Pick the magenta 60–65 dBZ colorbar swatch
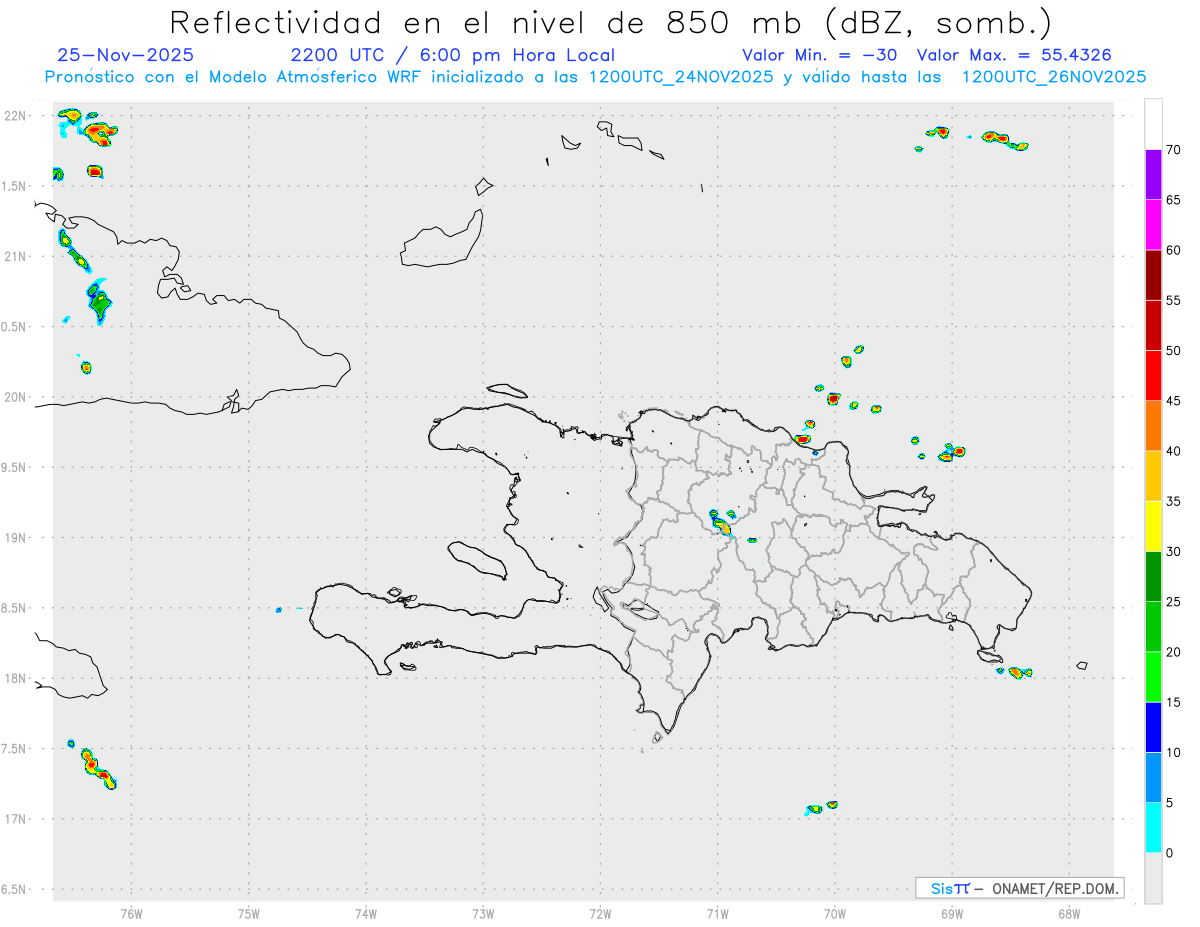 click(1153, 225)
